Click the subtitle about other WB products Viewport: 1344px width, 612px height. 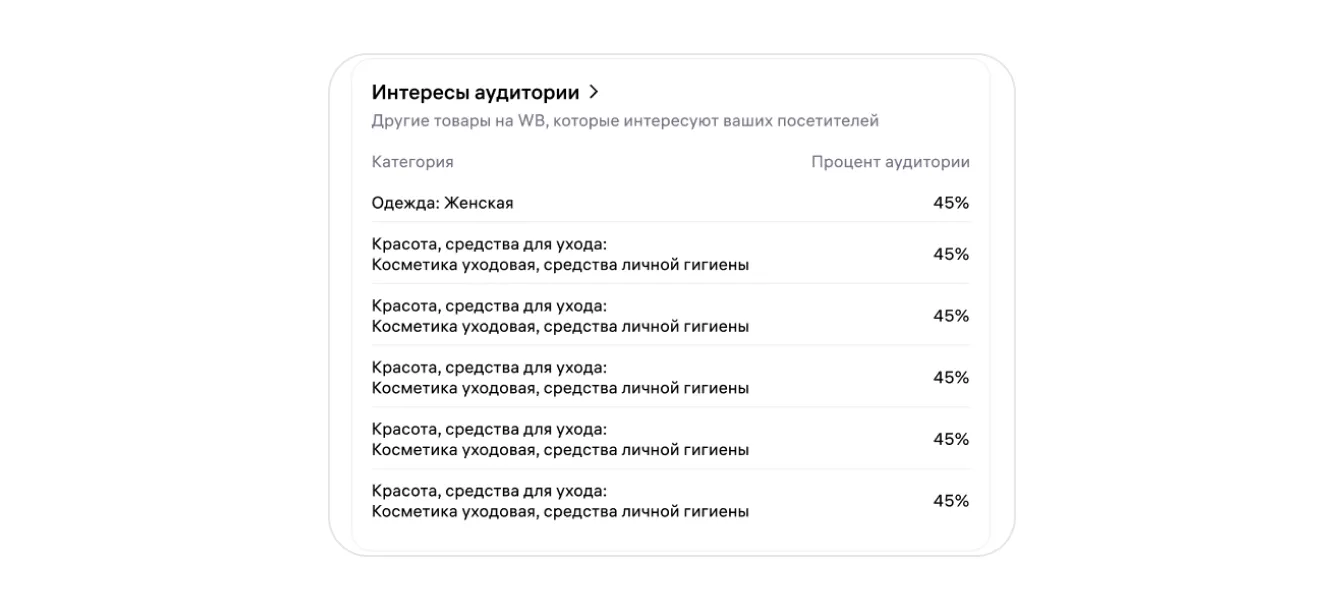(625, 121)
